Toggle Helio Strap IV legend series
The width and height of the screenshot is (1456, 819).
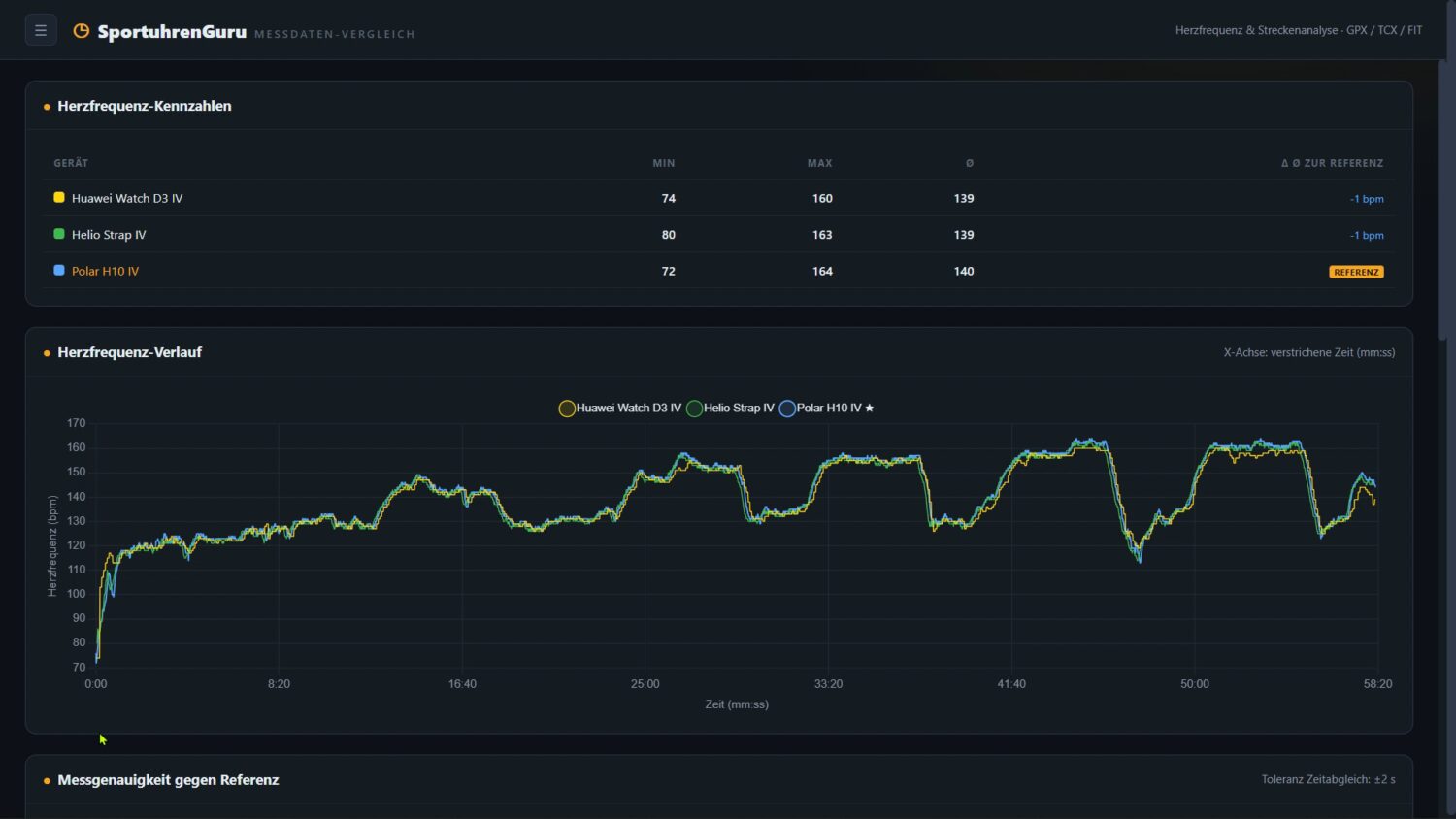click(x=730, y=409)
